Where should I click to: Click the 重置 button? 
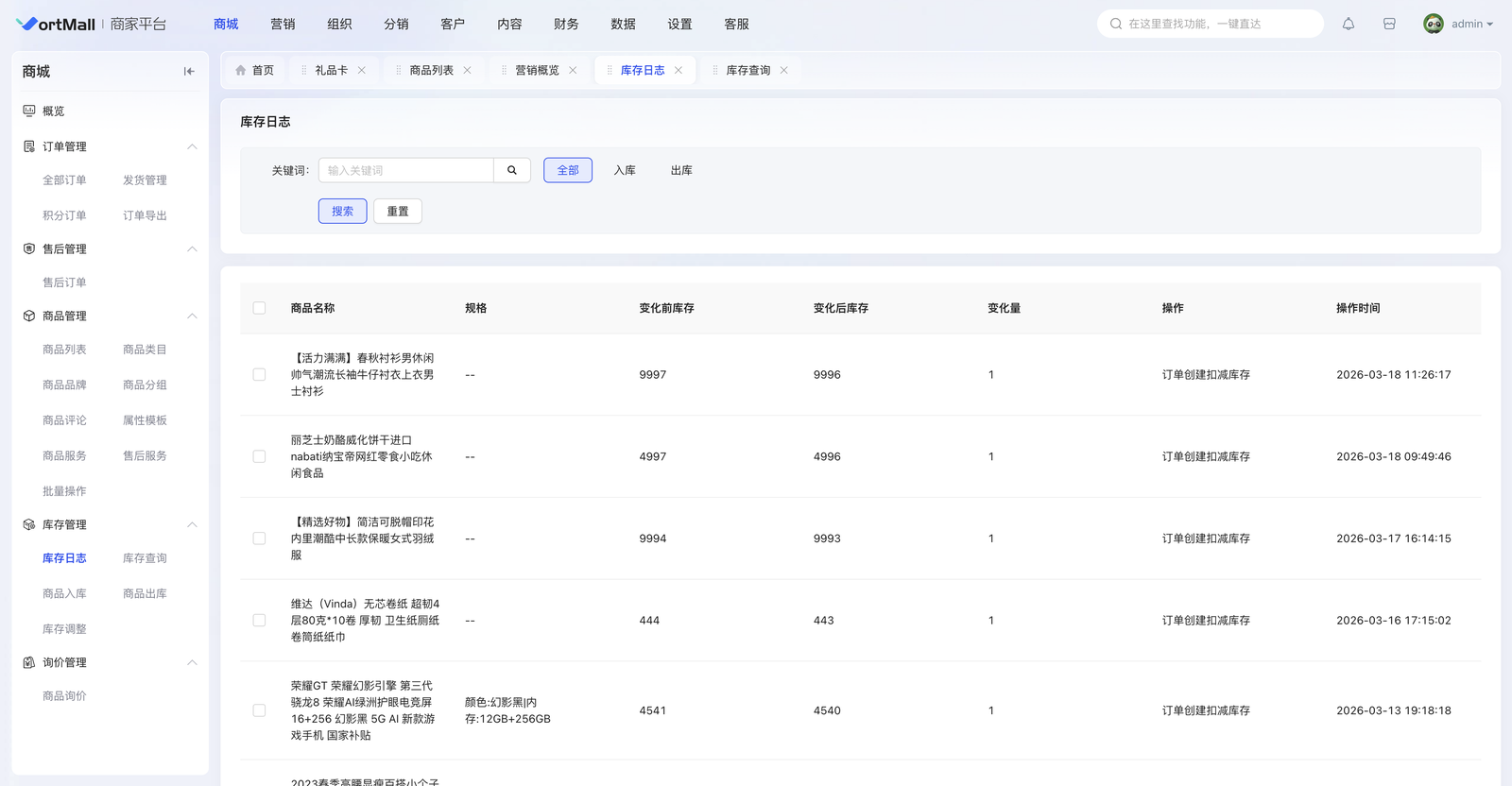[398, 211]
